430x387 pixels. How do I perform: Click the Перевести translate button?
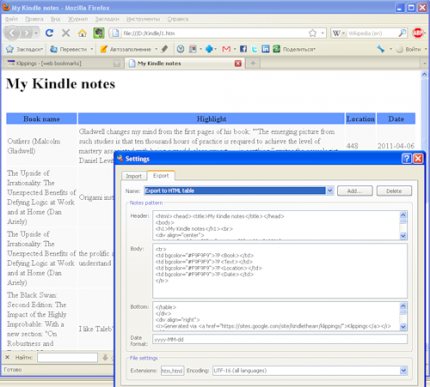coord(68,49)
